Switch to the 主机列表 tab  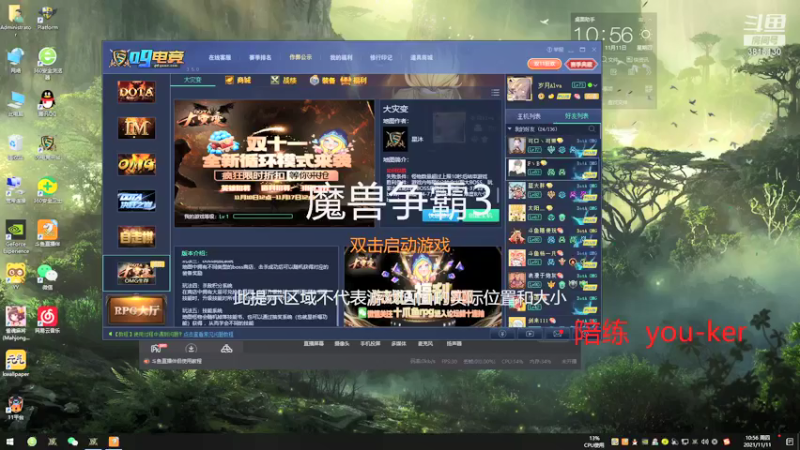(529, 116)
